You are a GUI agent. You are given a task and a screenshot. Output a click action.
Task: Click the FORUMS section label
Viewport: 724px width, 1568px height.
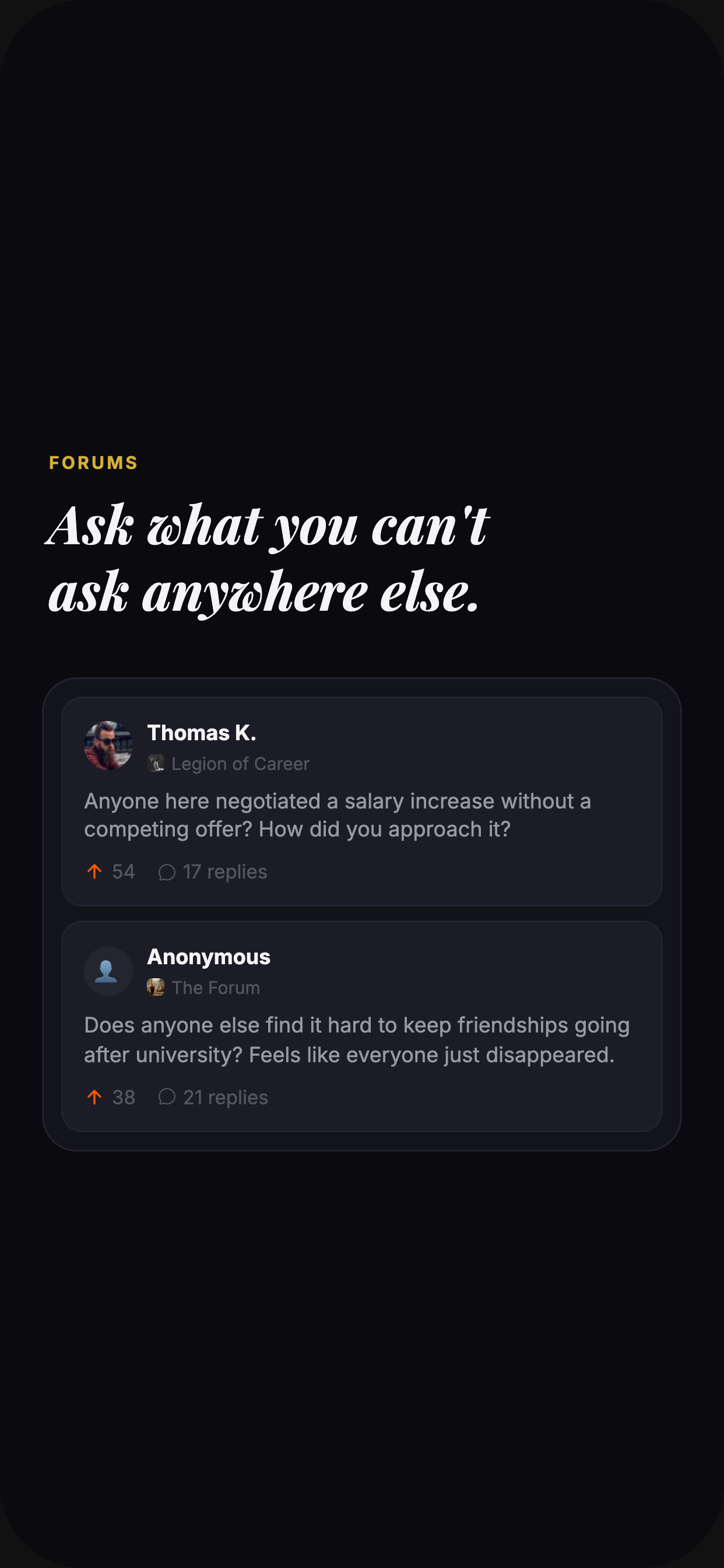(x=94, y=463)
